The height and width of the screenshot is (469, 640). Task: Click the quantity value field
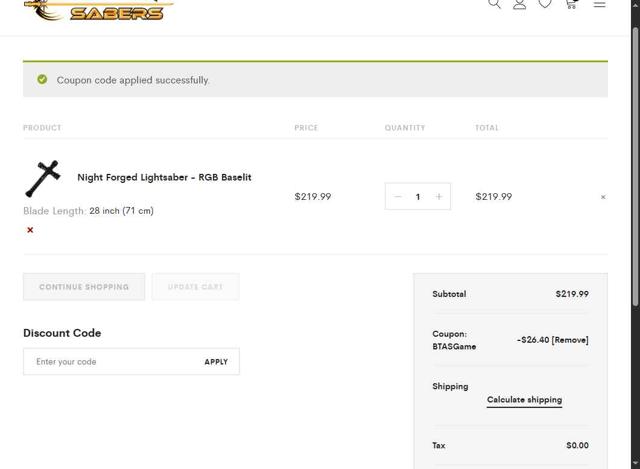(x=418, y=197)
